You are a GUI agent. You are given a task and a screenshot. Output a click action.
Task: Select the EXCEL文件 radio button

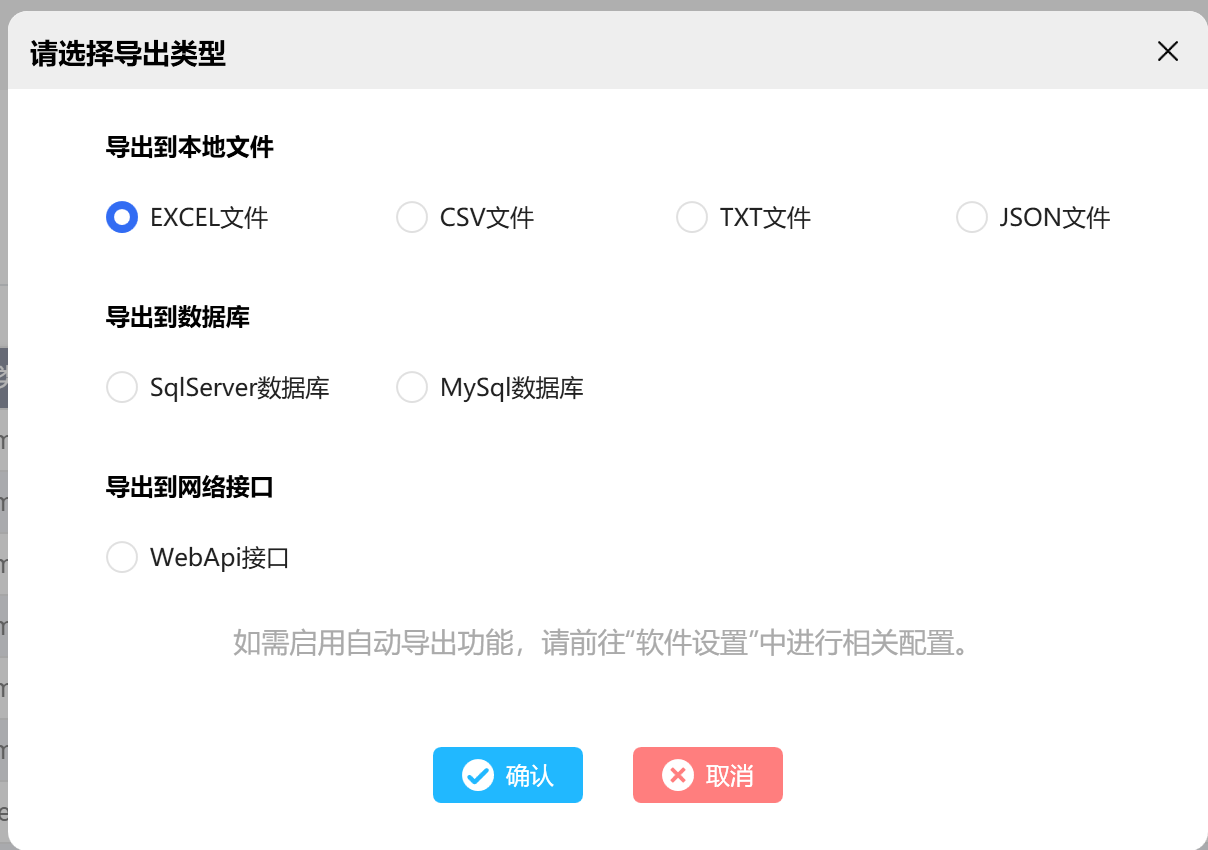click(x=122, y=217)
